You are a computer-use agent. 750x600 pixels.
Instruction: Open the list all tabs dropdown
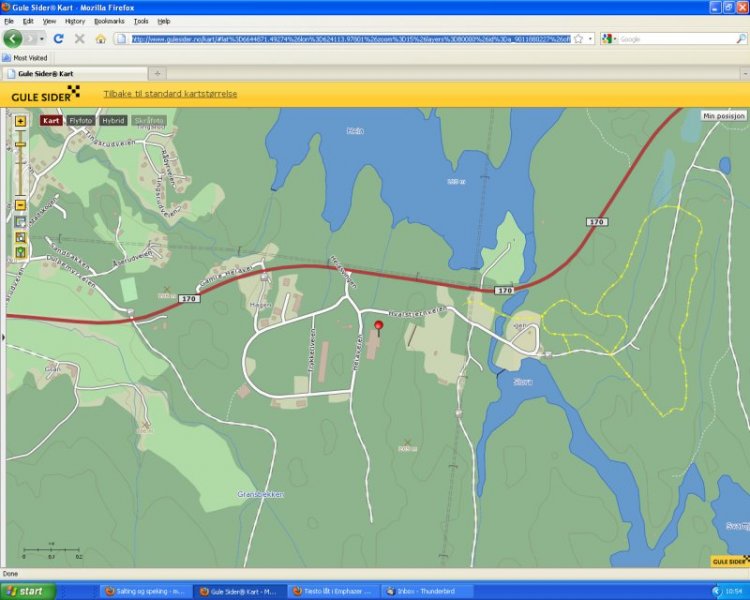pos(740,74)
